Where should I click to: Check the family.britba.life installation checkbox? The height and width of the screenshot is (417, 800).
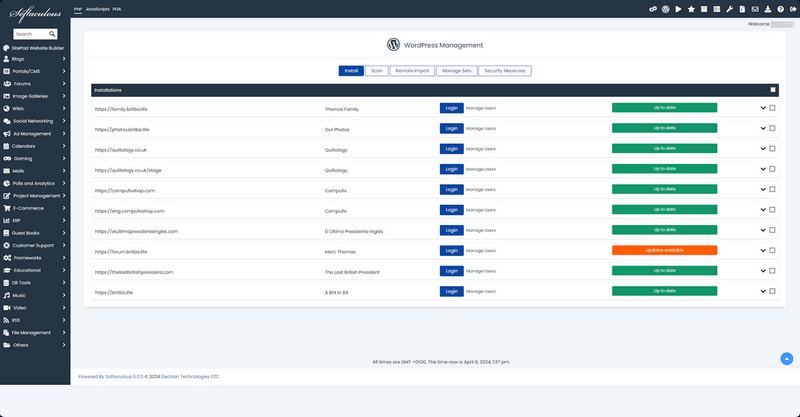772,108
